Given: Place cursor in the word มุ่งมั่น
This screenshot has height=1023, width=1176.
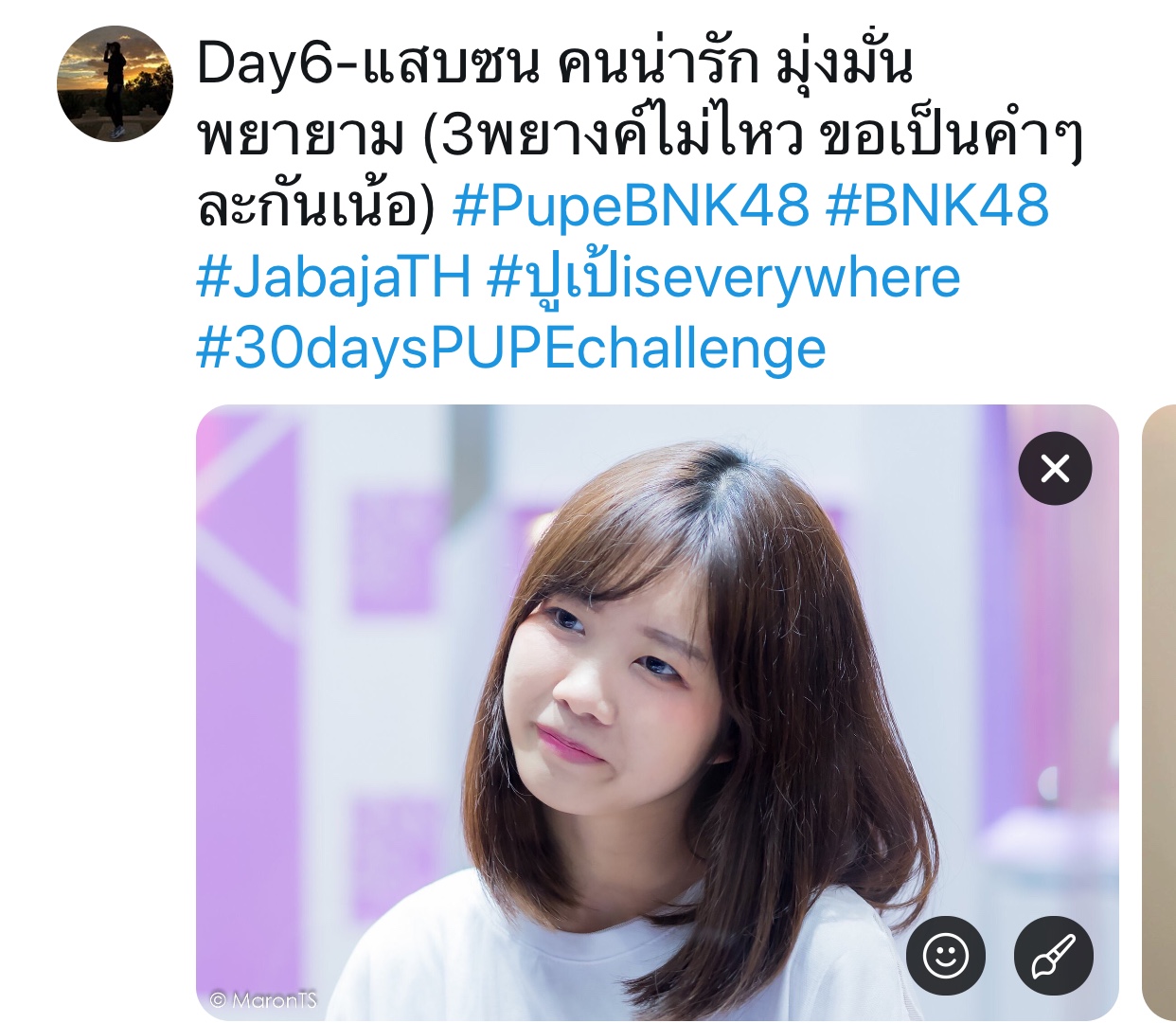Looking at the screenshot, I should 845,64.
